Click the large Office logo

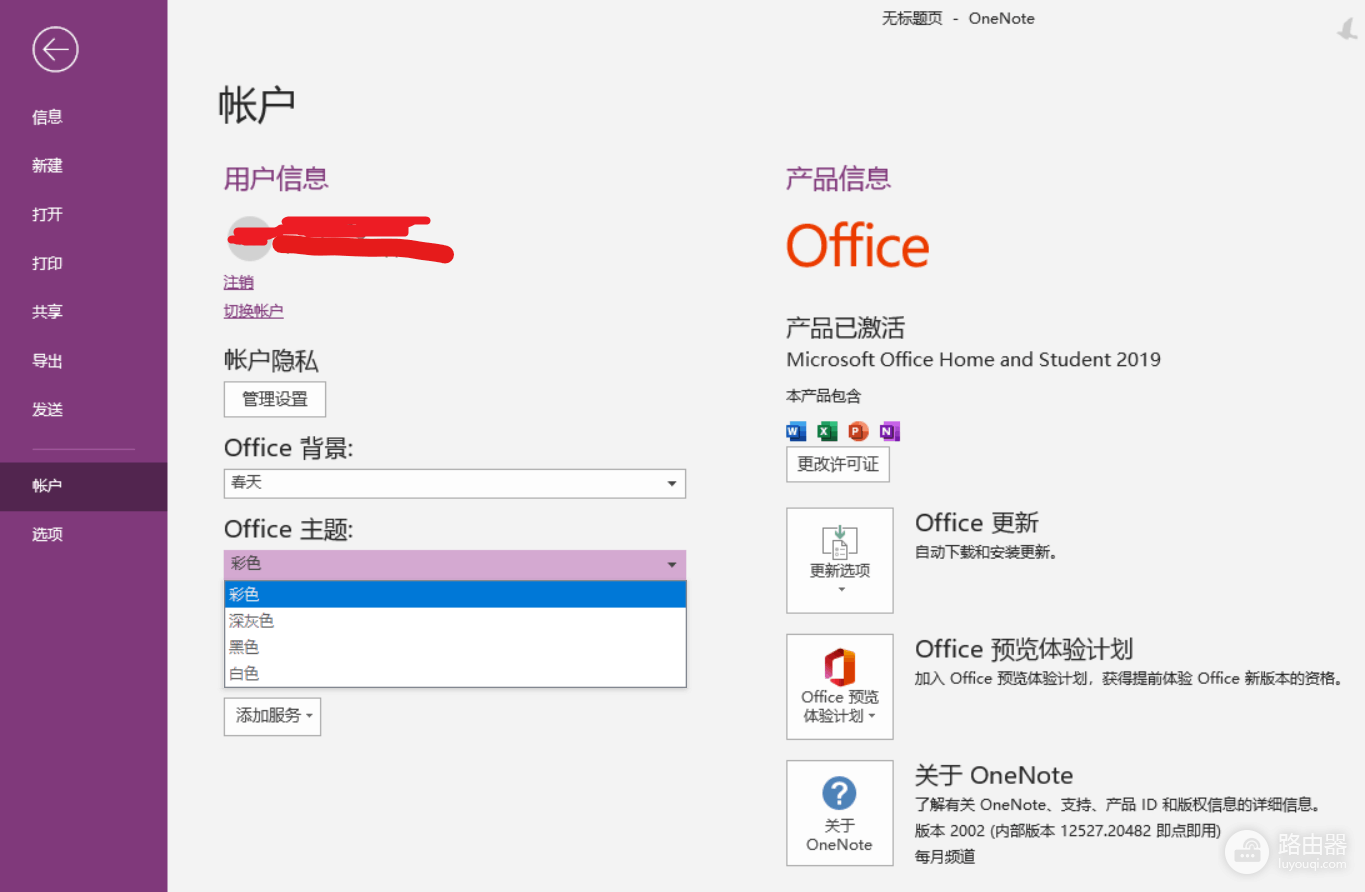(x=858, y=246)
